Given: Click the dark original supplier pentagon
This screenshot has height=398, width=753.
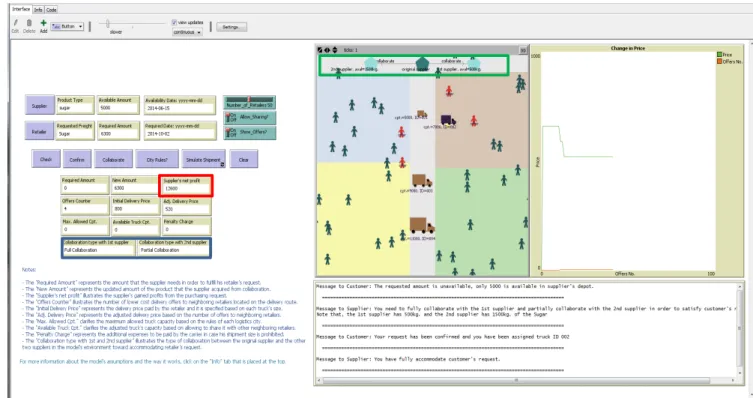Looking at the screenshot, I should pyautogui.click(x=422, y=63).
